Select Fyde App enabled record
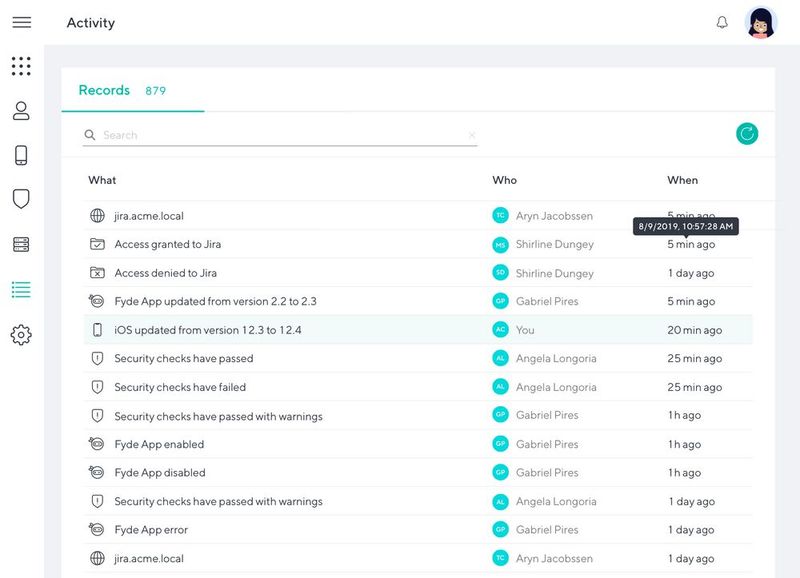Viewport: 800px width, 578px height. (418, 444)
